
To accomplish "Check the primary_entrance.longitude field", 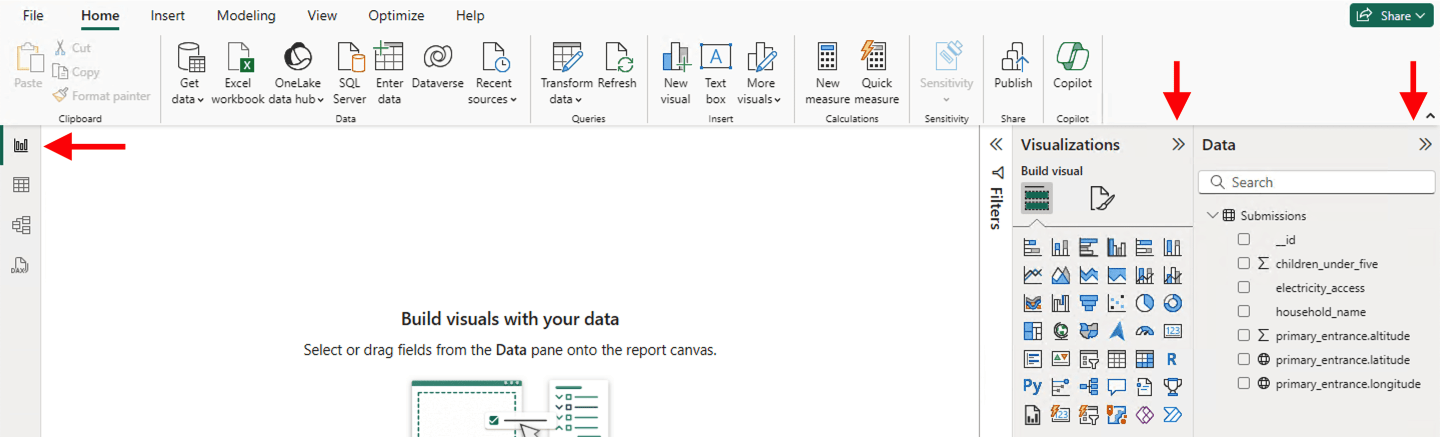I will (1244, 384).
